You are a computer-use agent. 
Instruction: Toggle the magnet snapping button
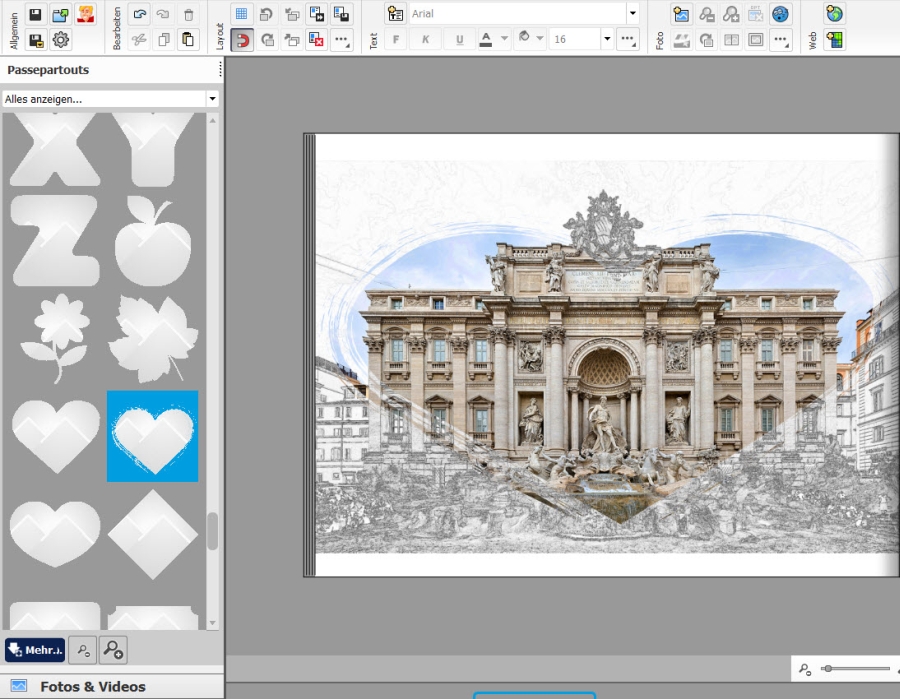click(241, 40)
